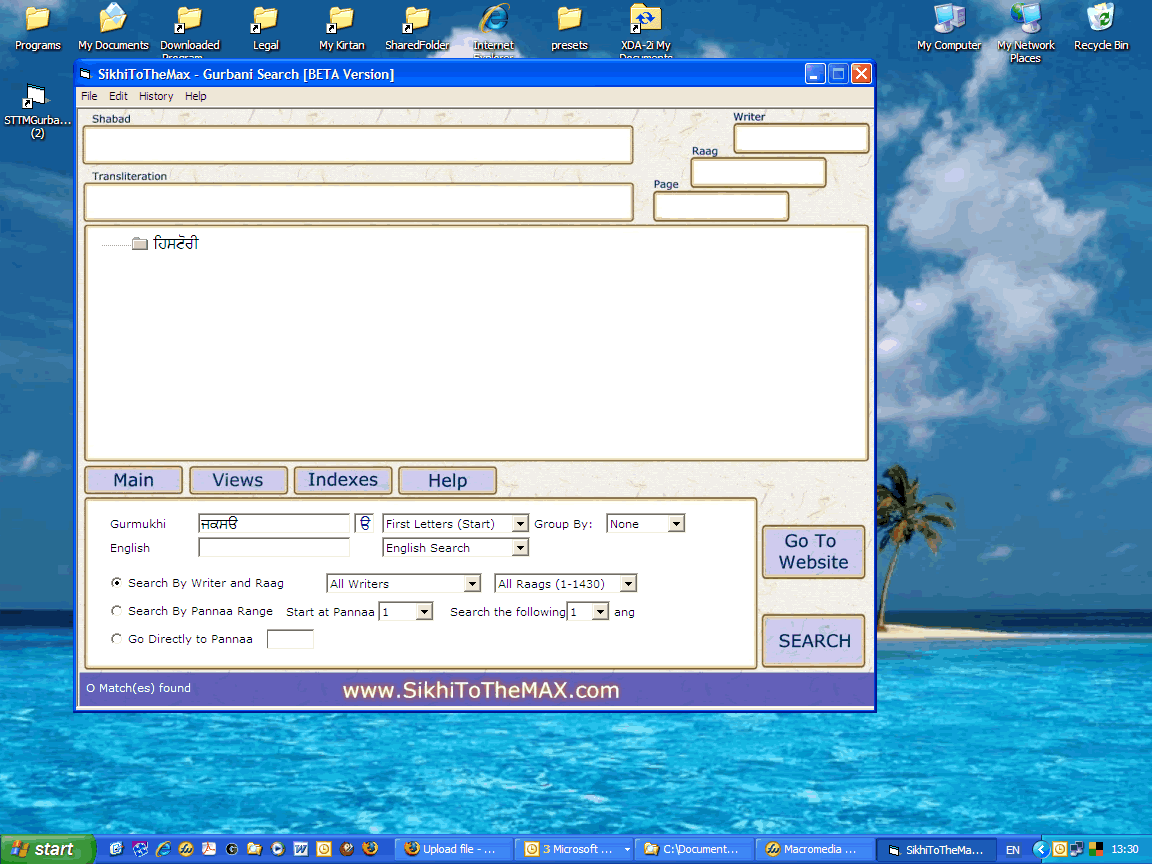Open the EN language bar indicator
The image size is (1152, 864).
(1012, 849)
